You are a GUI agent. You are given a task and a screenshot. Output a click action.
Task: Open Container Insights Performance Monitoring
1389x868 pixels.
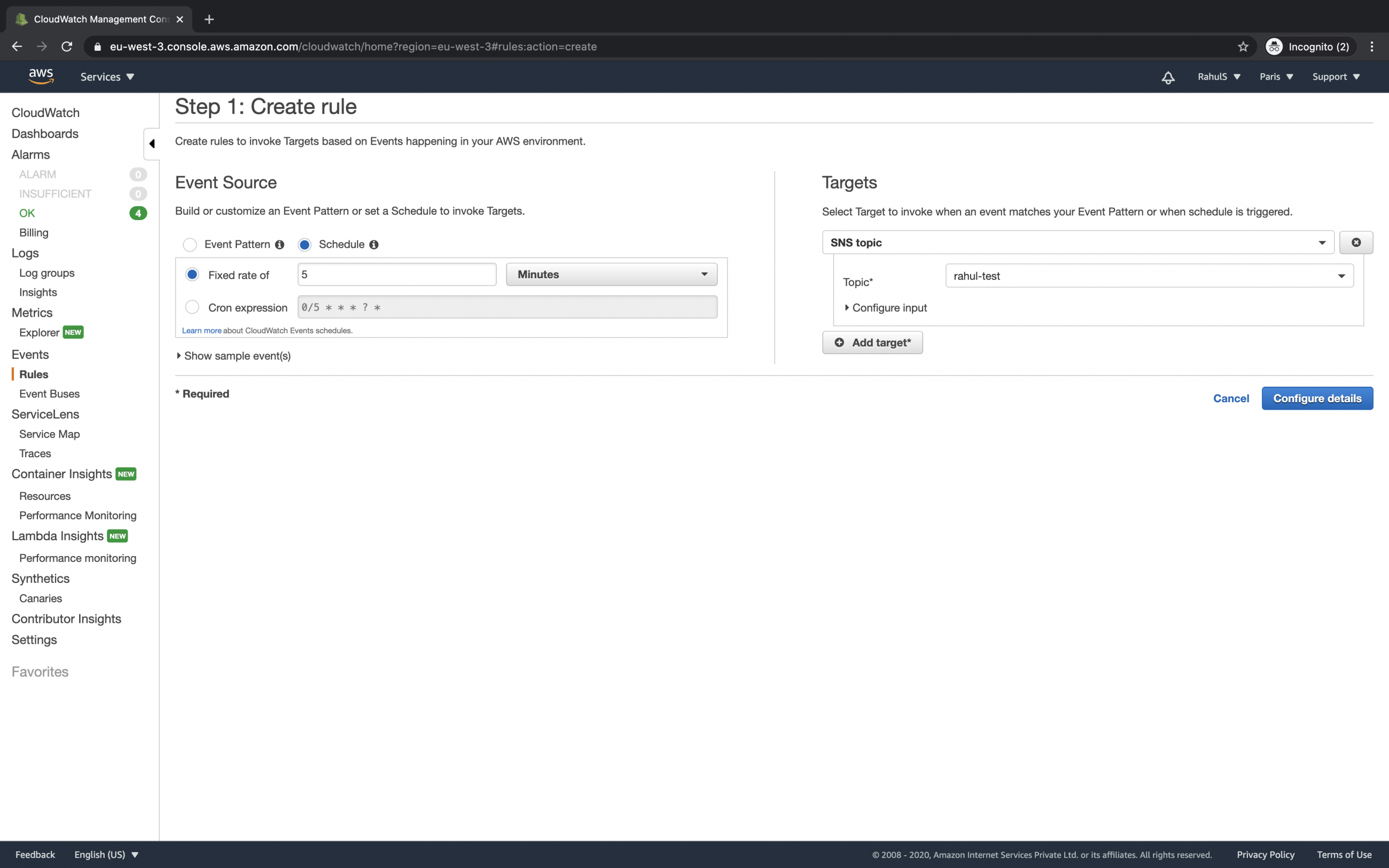[77, 515]
